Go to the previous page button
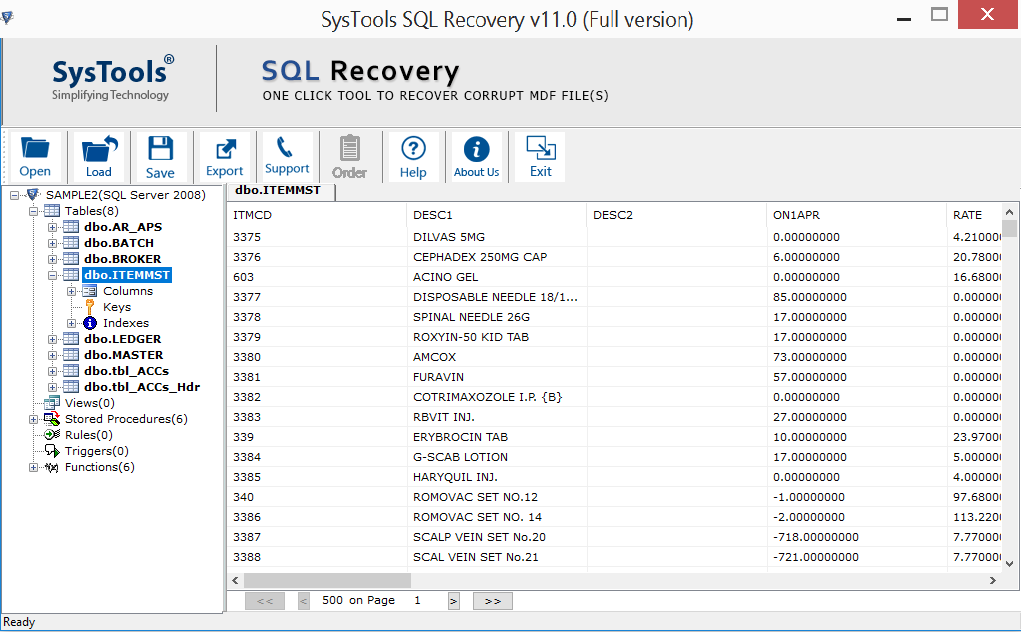Image resolution: width=1022 pixels, height=632 pixels. coord(304,601)
